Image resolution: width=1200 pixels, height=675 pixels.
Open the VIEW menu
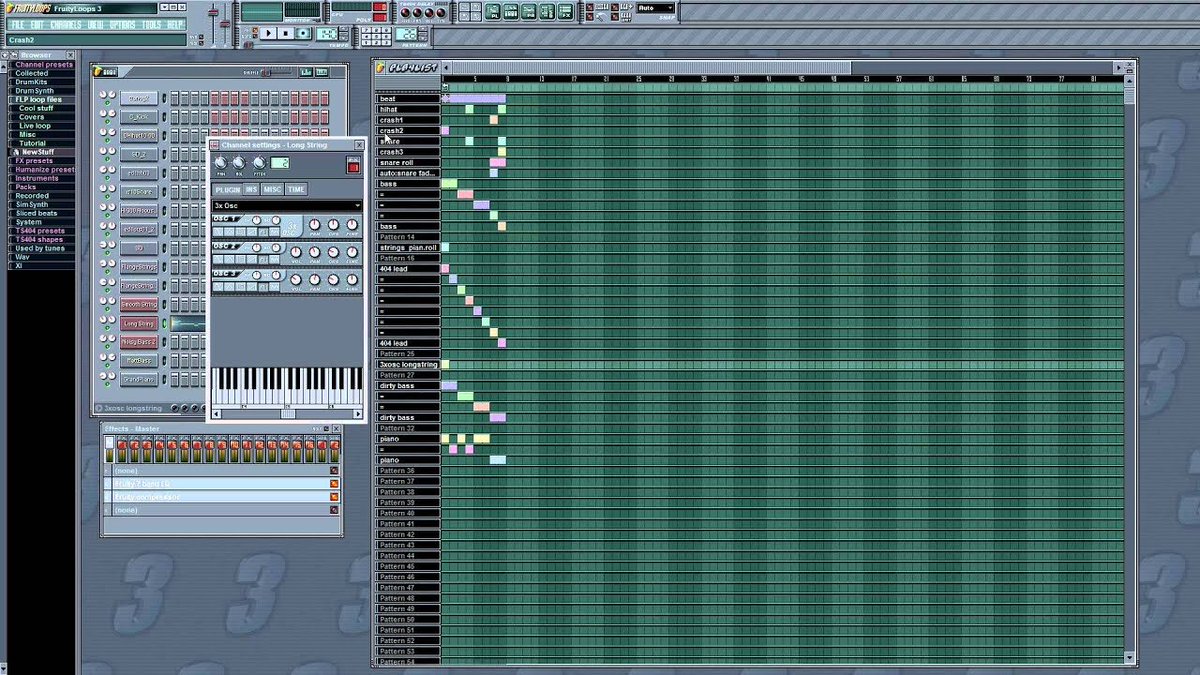tap(95, 24)
